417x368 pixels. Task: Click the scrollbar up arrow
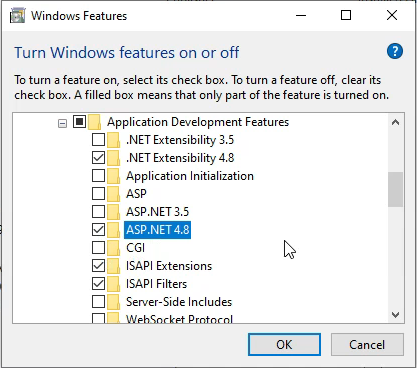coord(395,122)
